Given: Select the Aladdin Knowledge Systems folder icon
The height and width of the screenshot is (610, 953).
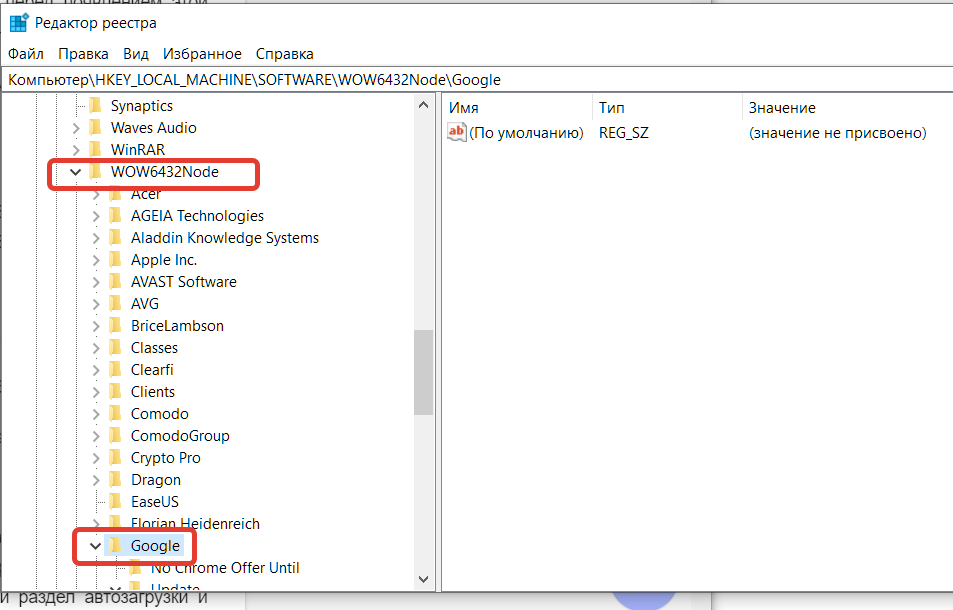Looking at the screenshot, I should [115, 238].
